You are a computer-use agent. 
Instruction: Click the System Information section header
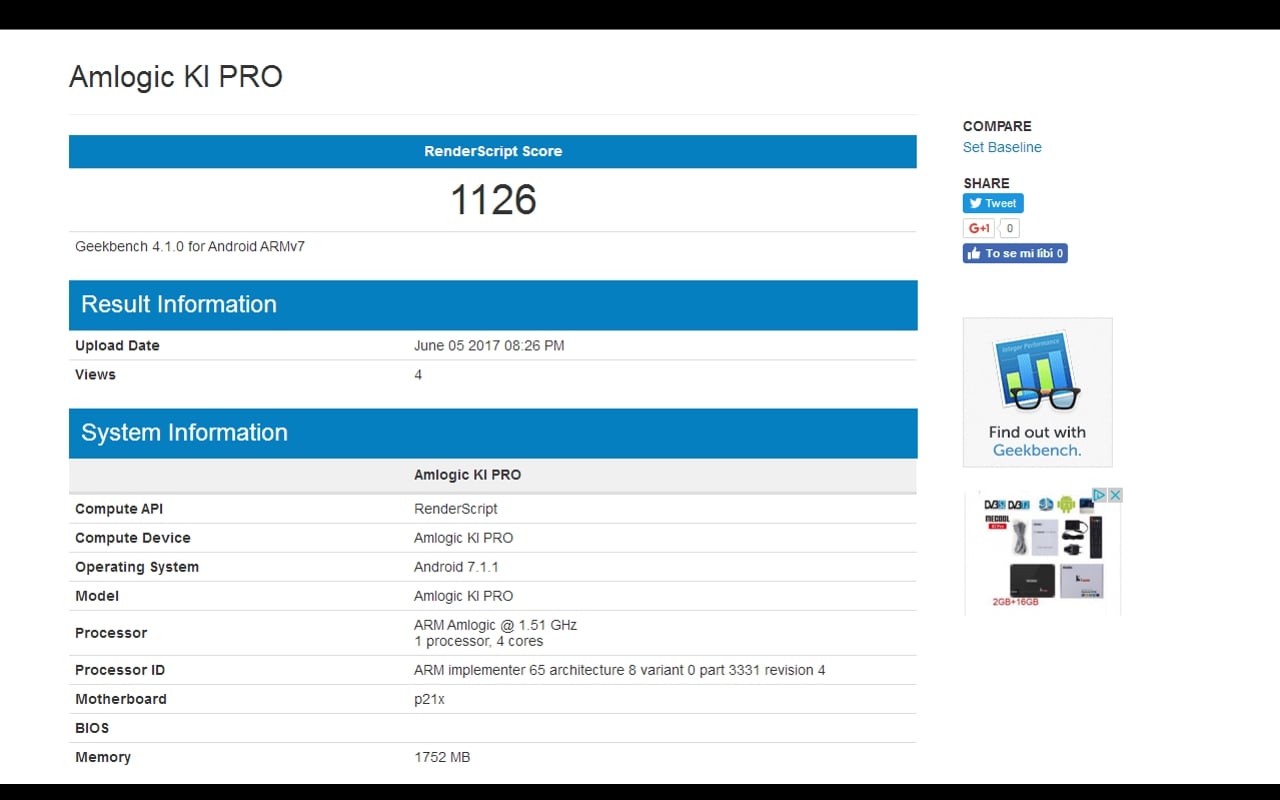point(184,432)
